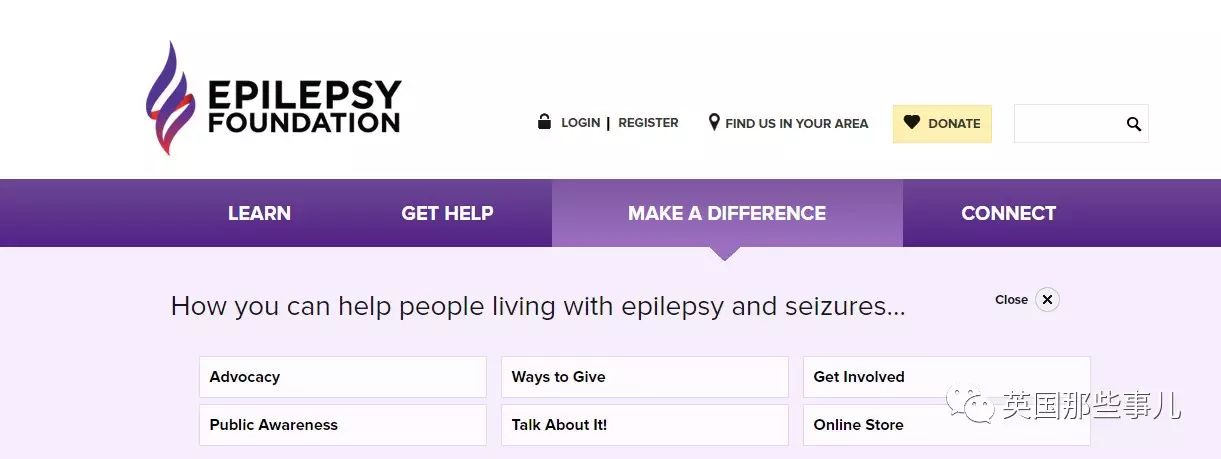The width and height of the screenshot is (1221, 459).
Task: Open the Connect navigation menu
Action: pyautogui.click(x=1008, y=213)
